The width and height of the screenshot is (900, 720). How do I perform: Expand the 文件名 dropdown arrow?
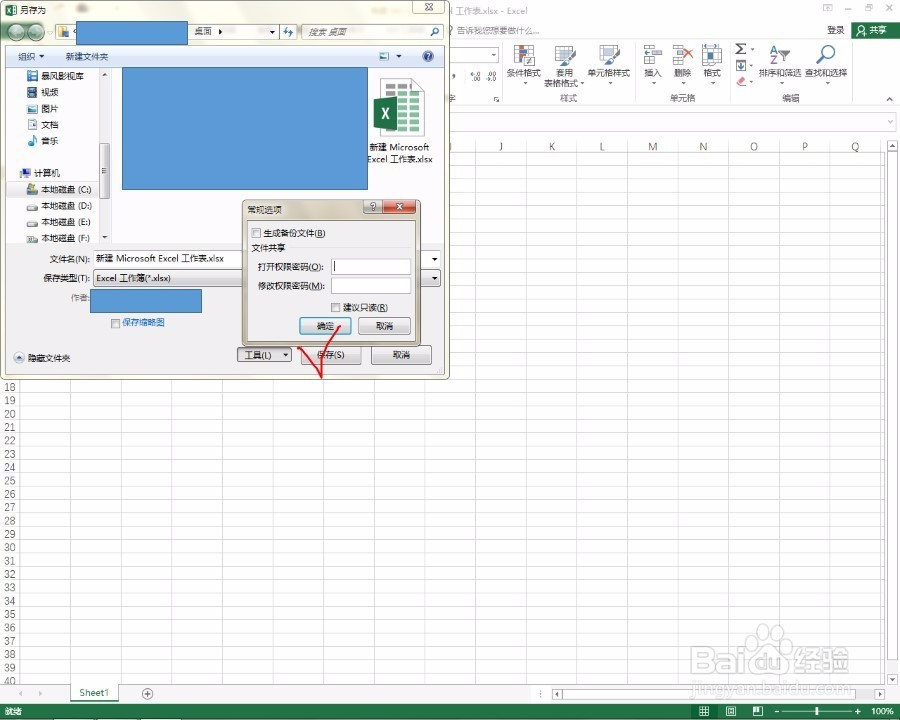click(x=435, y=259)
